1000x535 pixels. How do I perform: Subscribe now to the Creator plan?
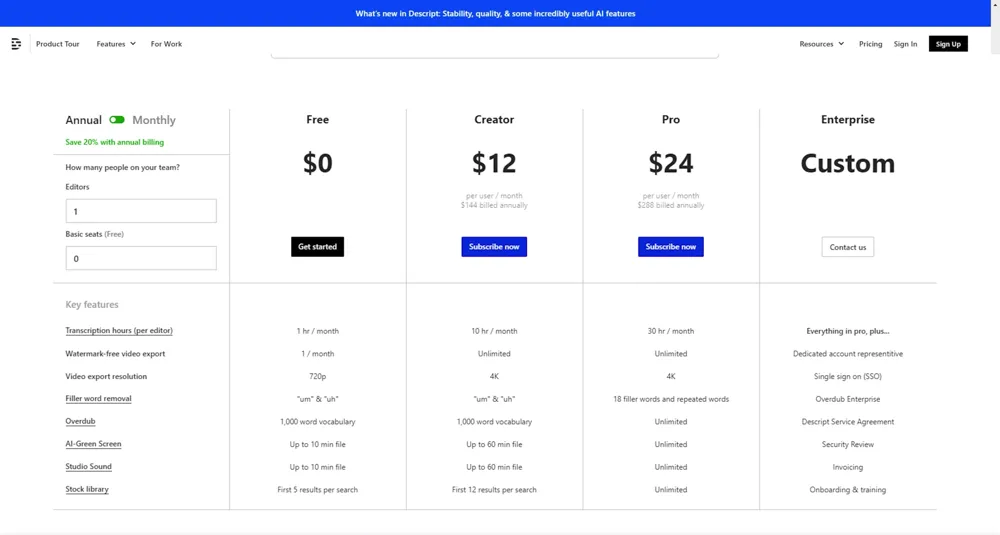494,247
